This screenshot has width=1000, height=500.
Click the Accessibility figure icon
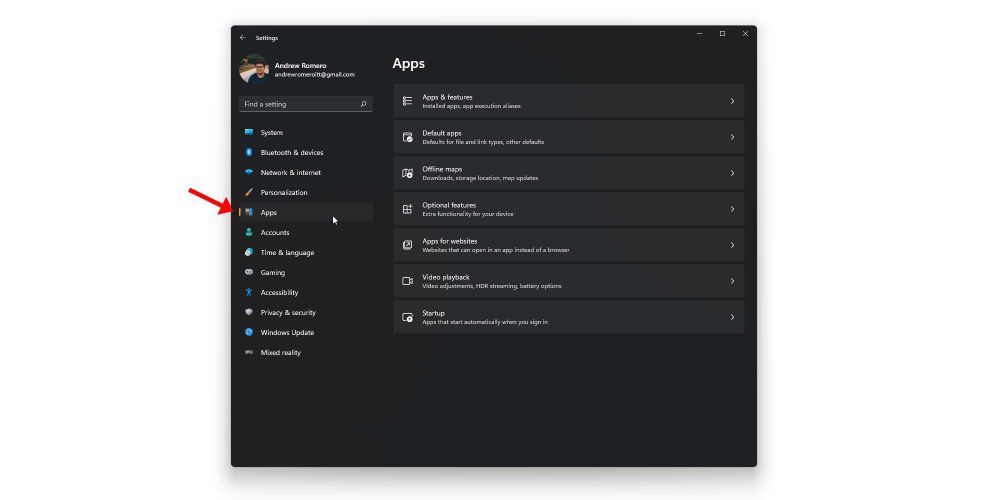(249, 292)
